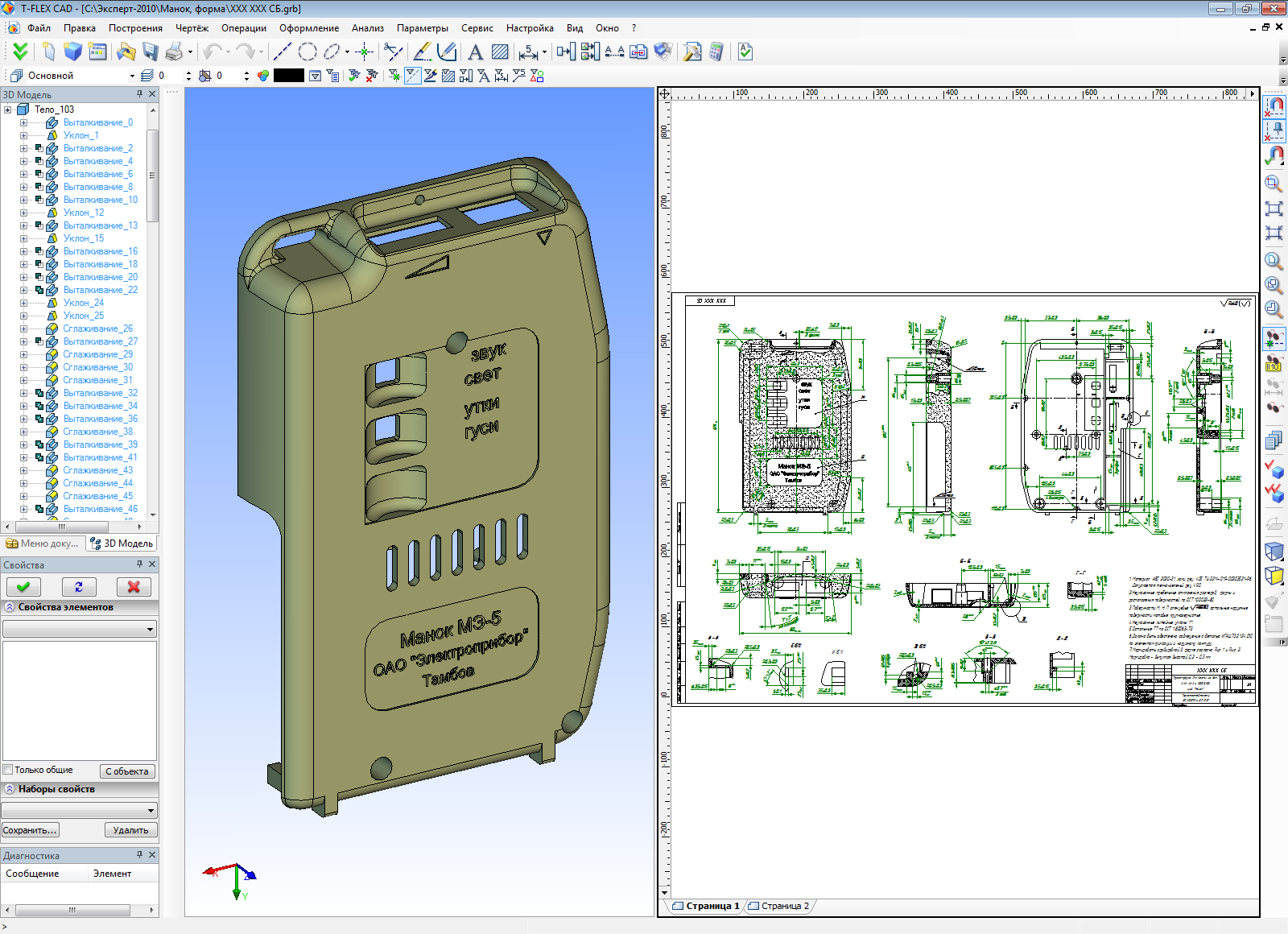Click the yellow-faced cube view icon
1288x934 pixels.
[1274, 576]
